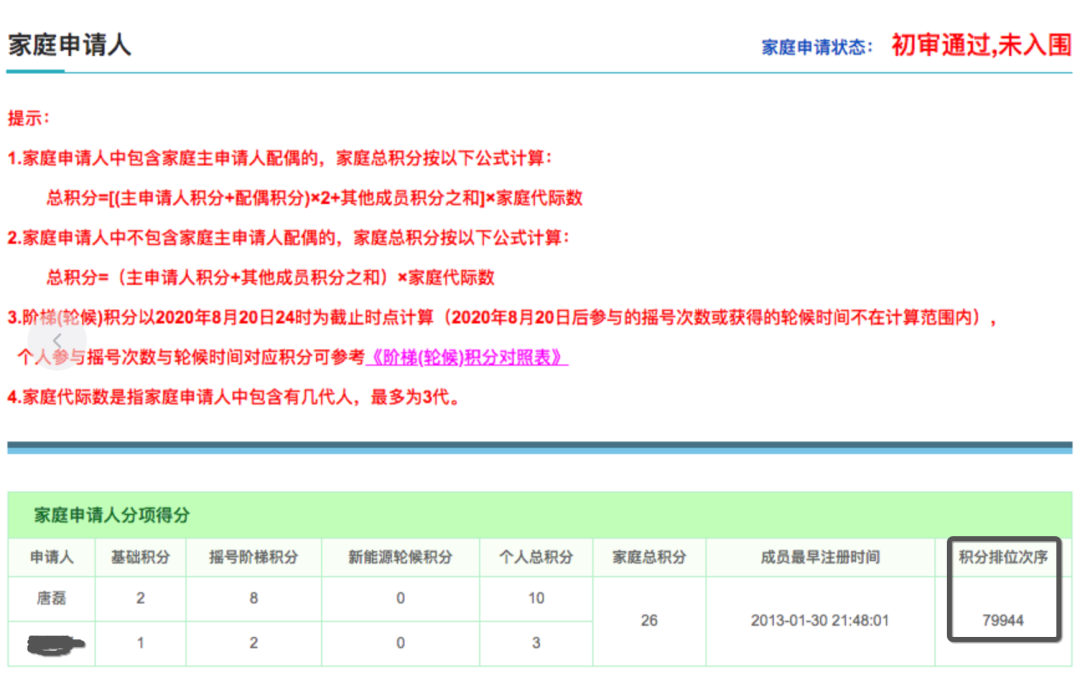
Task: Click the second applicant's 个人总积分 value 3
Action: pos(536,643)
